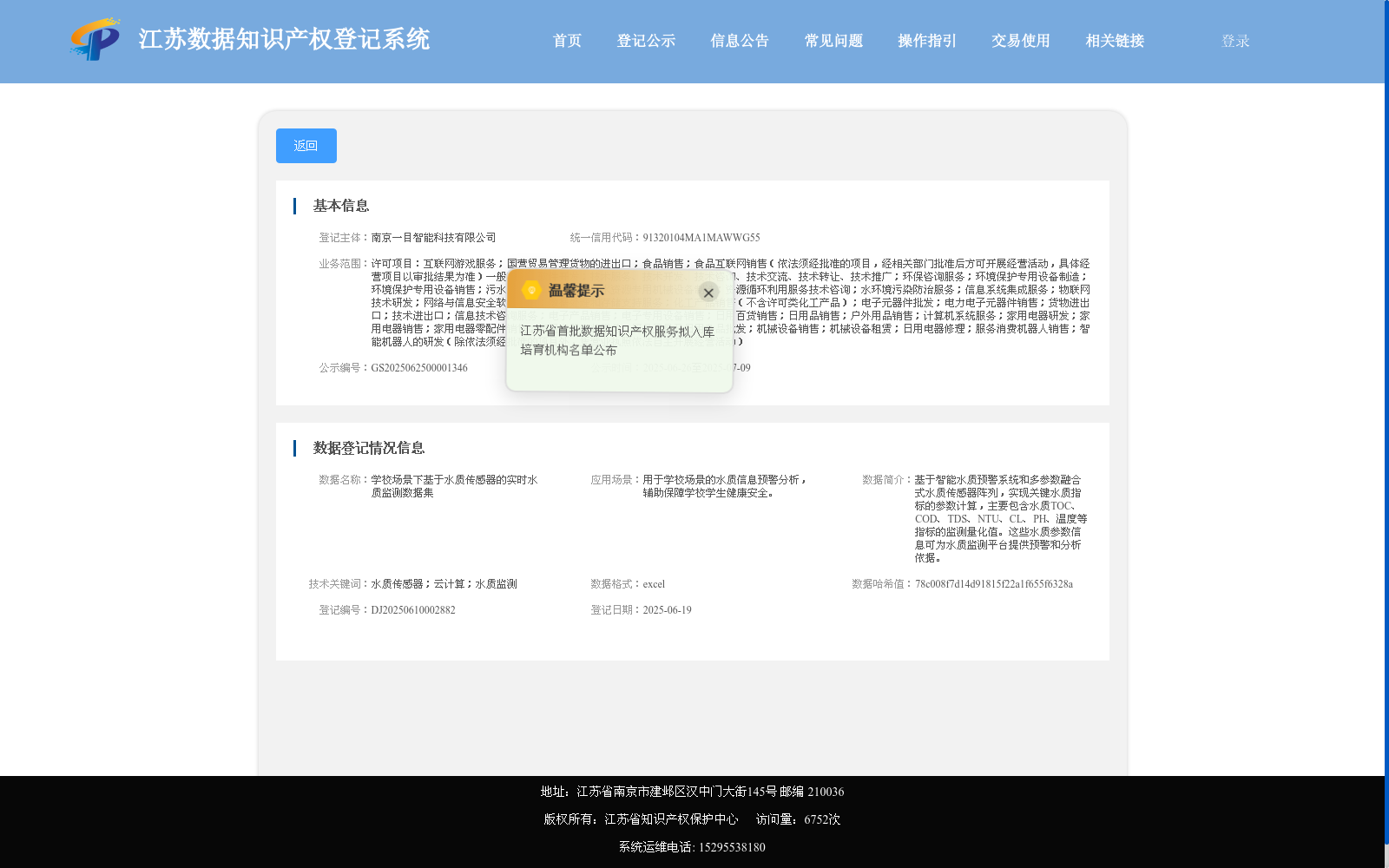Image resolution: width=1389 pixels, height=868 pixels.
Task: Select support phone 15295538180
Action: (732, 847)
